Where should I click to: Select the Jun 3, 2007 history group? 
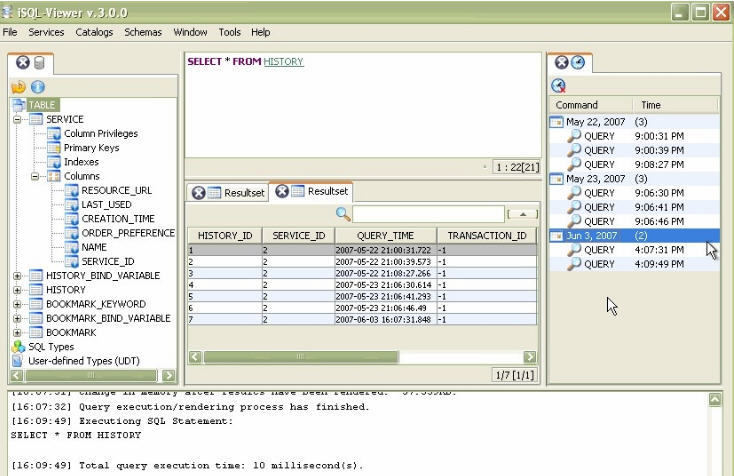tap(634, 235)
